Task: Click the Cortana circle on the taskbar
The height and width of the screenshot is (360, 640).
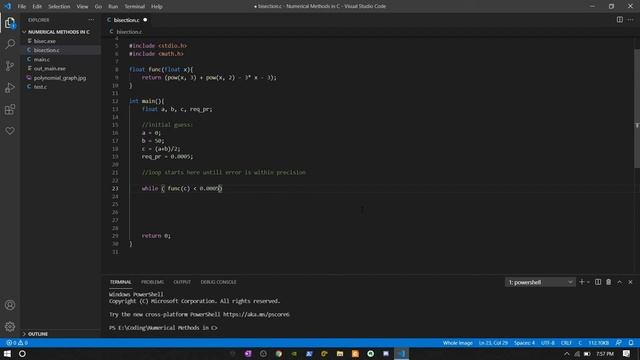Action: [x=22, y=353]
